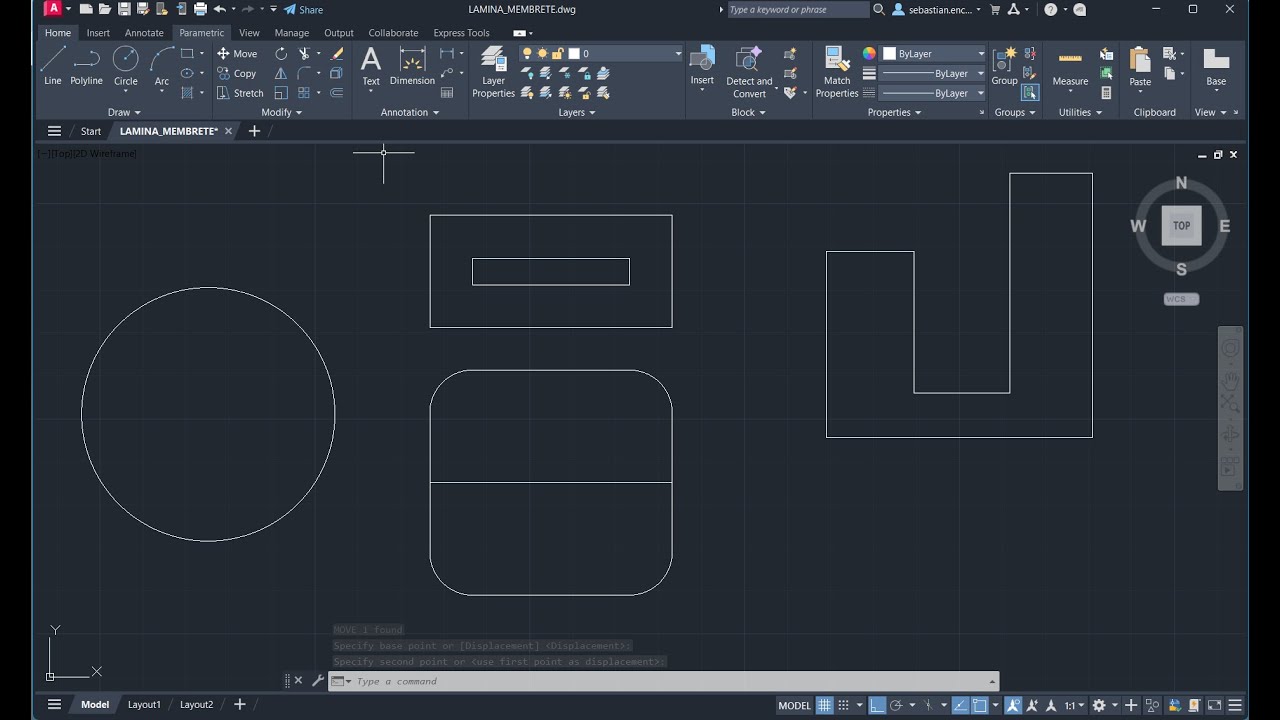Click the Offset tool icon
1280x720 pixels.
337,93
